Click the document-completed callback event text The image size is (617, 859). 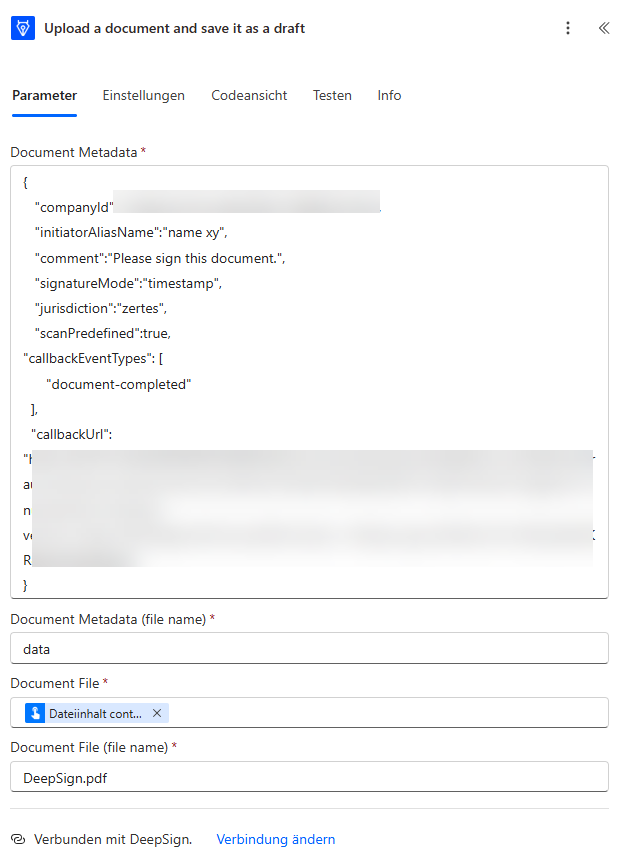click(x=118, y=384)
